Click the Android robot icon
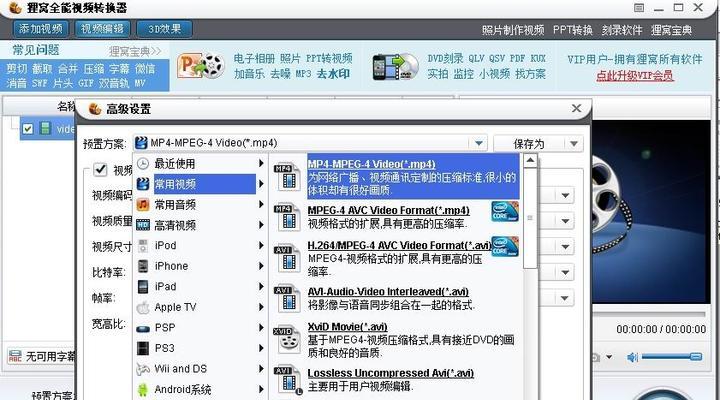This screenshot has width=720, height=400. (x=143, y=389)
